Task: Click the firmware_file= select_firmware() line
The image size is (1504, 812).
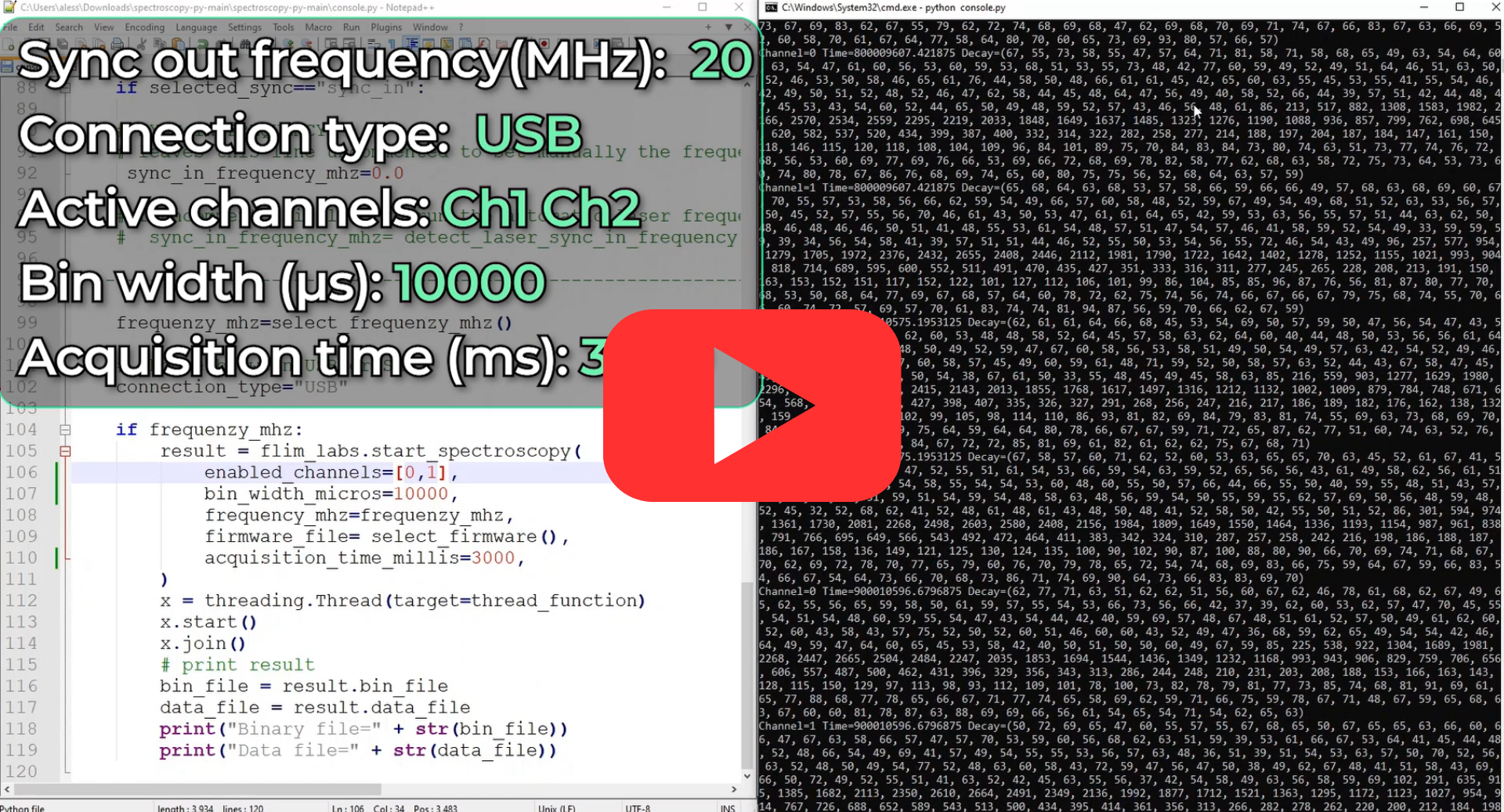Action: pyautogui.click(x=386, y=537)
